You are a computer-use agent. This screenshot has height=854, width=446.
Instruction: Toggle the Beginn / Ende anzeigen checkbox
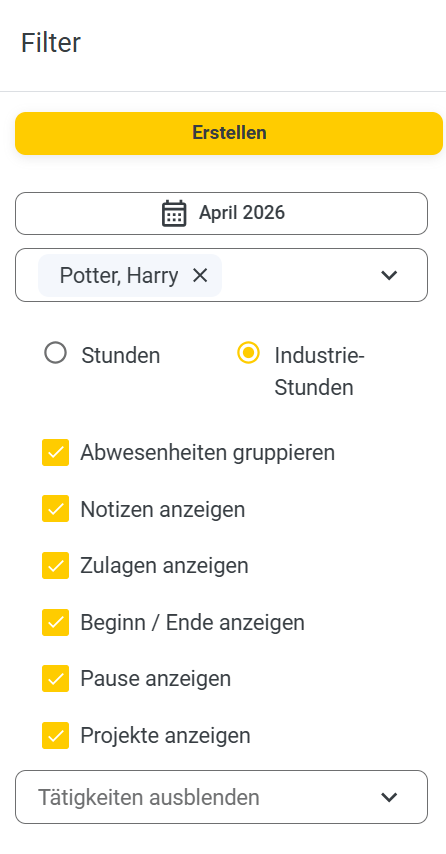tap(56, 623)
